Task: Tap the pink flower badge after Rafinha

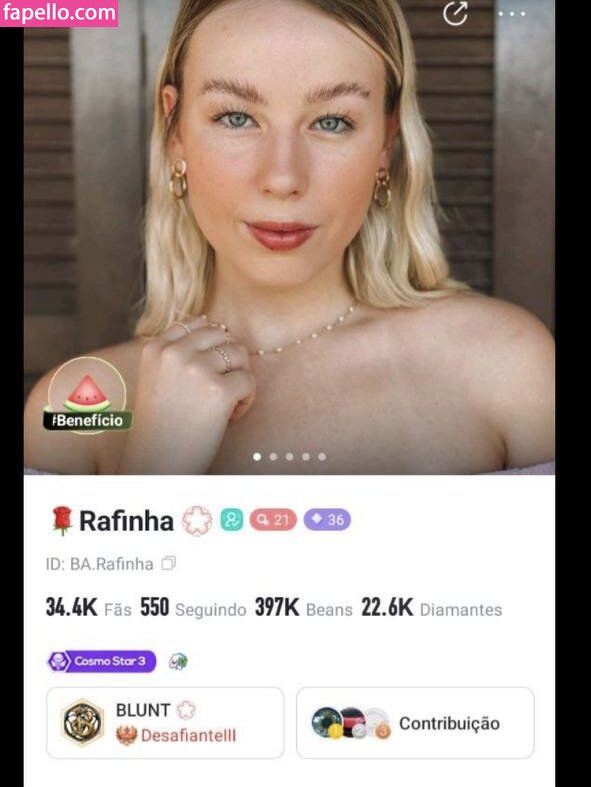Action: pyautogui.click(x=197, y=520)
